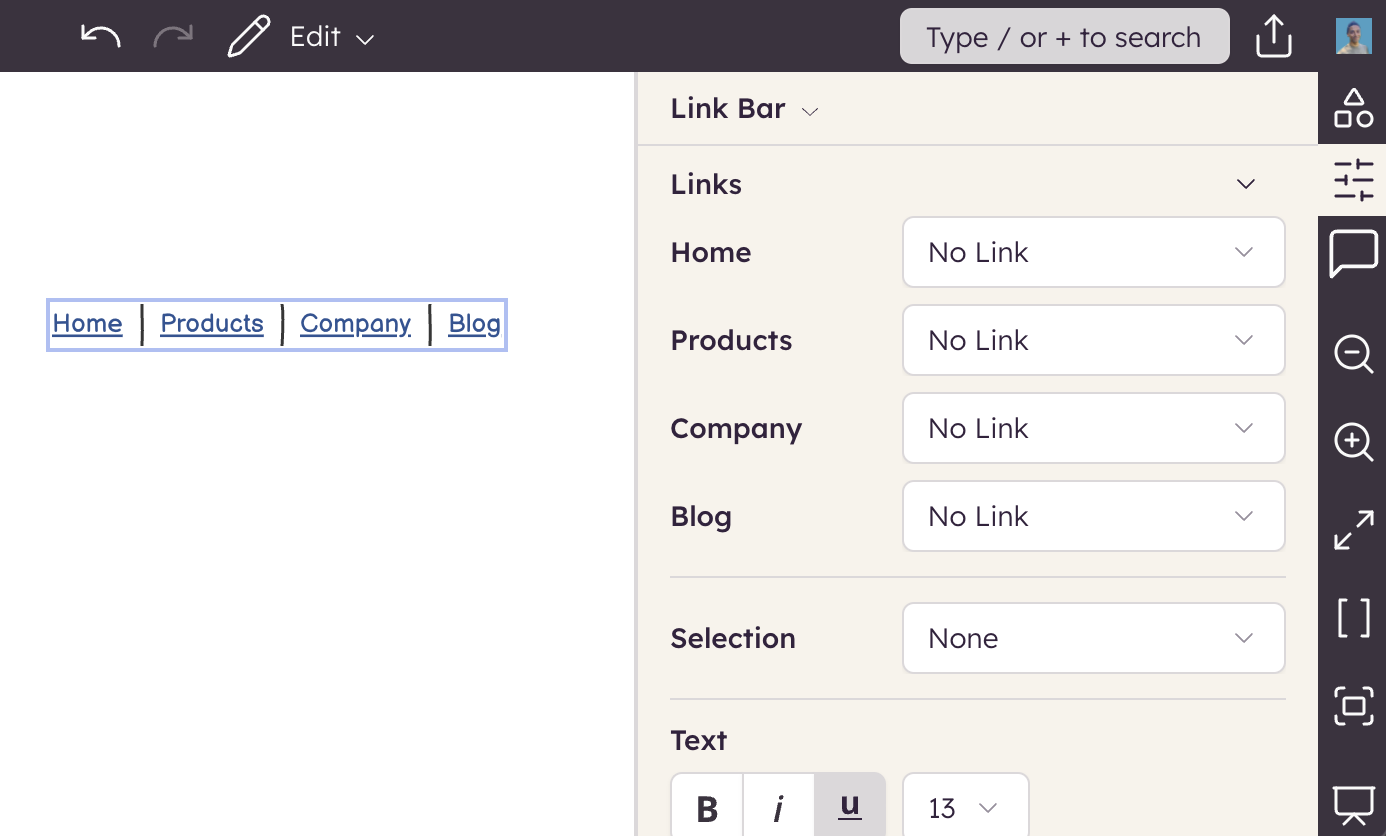Click the zoom out magnifier icon

tap(1353, 354)
